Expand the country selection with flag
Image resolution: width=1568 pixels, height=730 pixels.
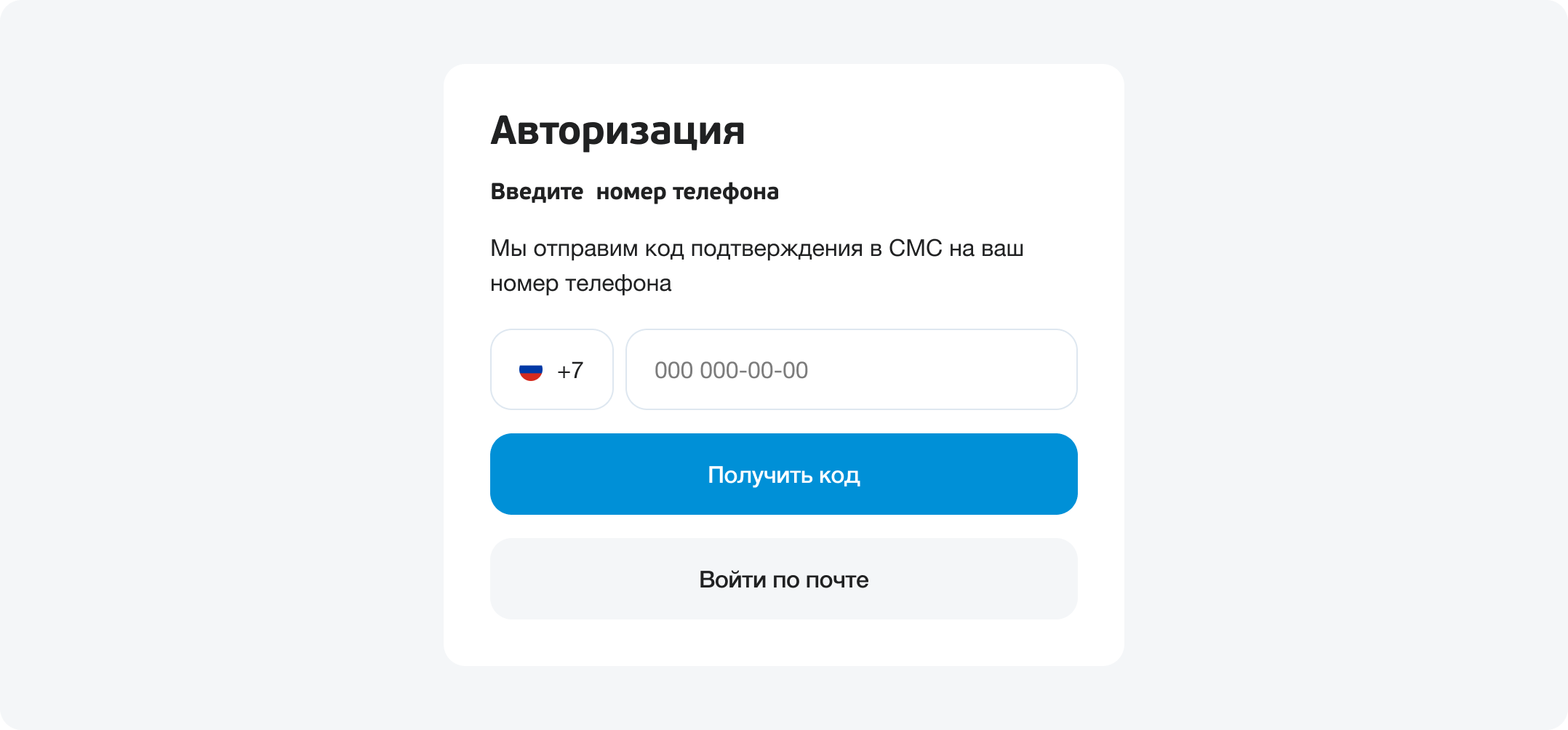coord(552,369)
